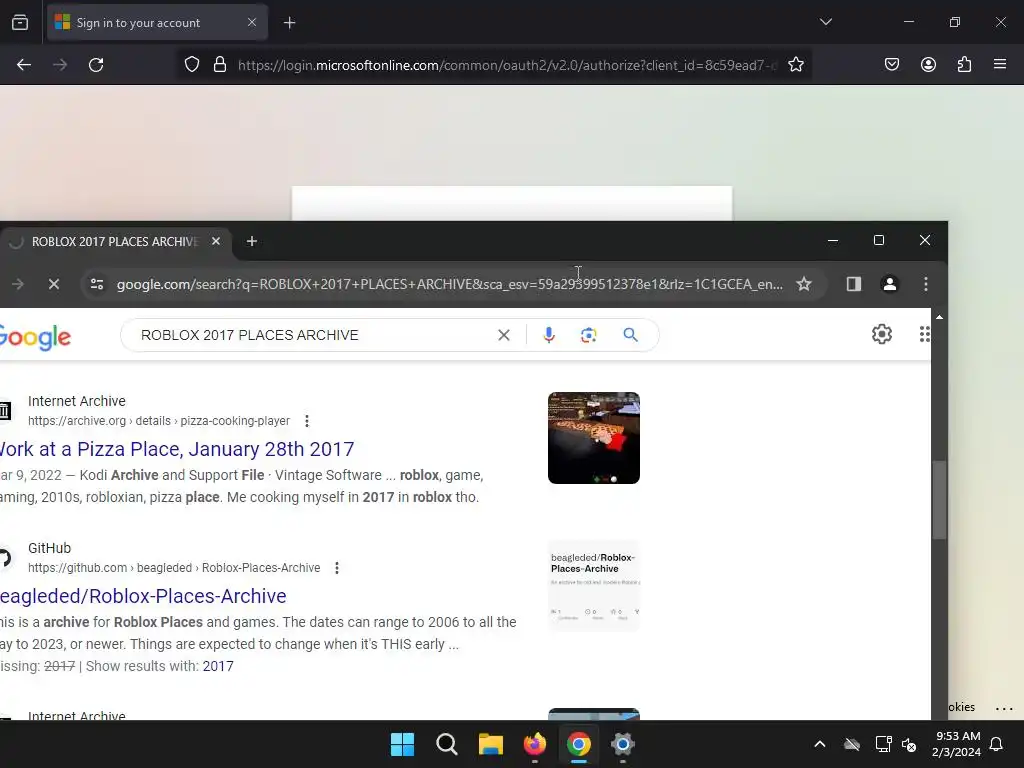Click the Firefox address bar URL

(x=507, y=65)
